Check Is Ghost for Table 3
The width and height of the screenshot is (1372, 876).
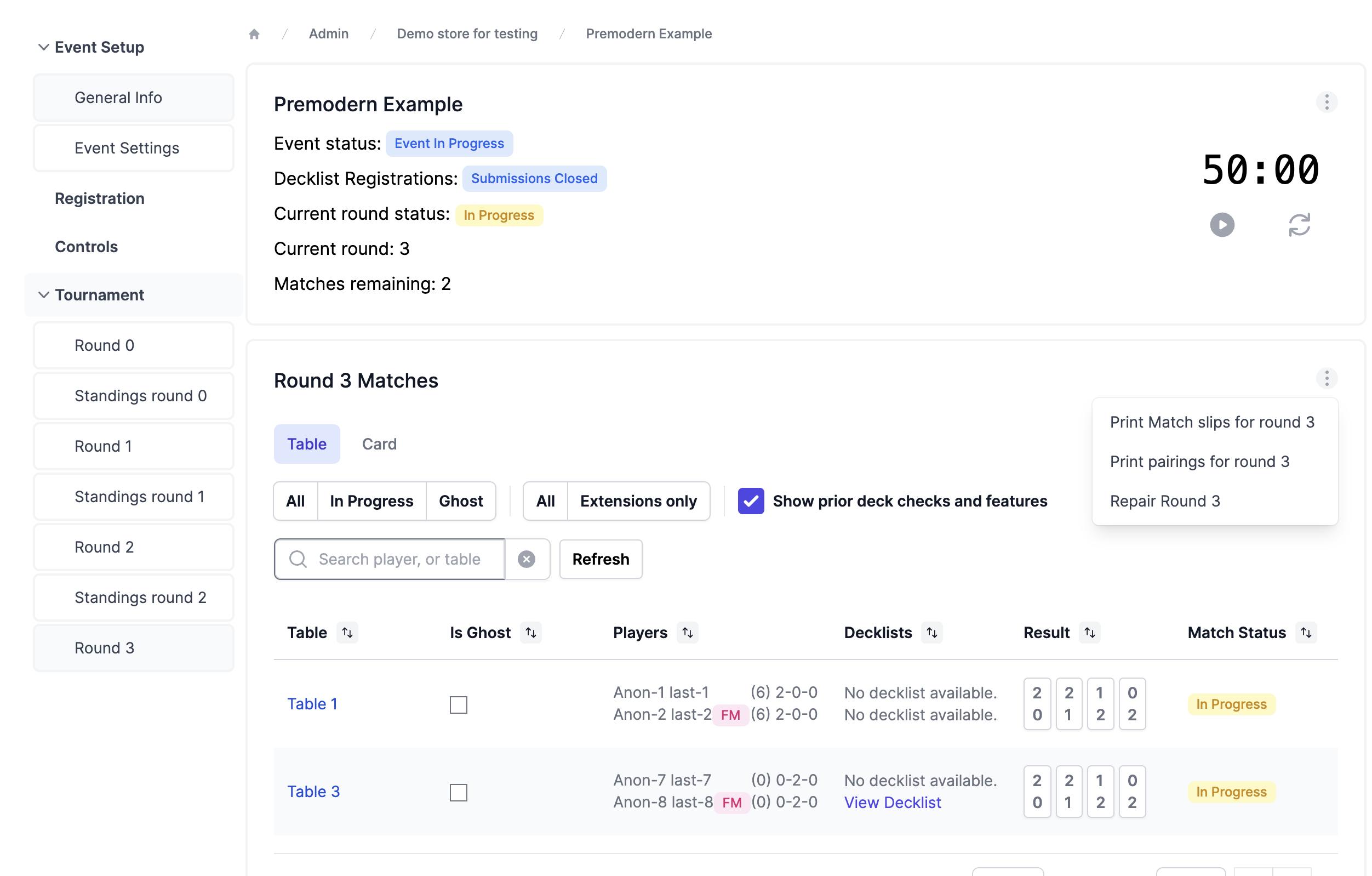[458, 792]
